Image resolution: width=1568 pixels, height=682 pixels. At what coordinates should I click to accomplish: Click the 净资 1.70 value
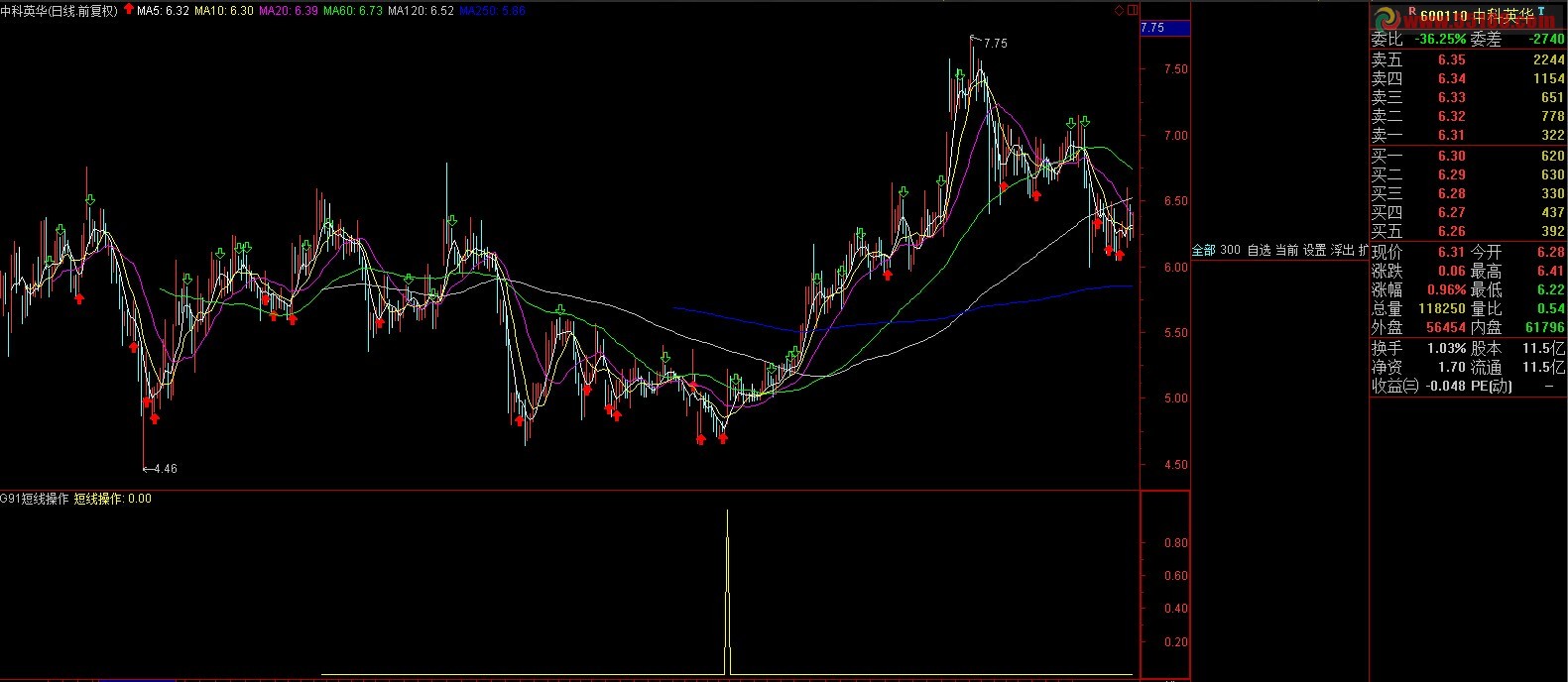(x=1452, y=367)
